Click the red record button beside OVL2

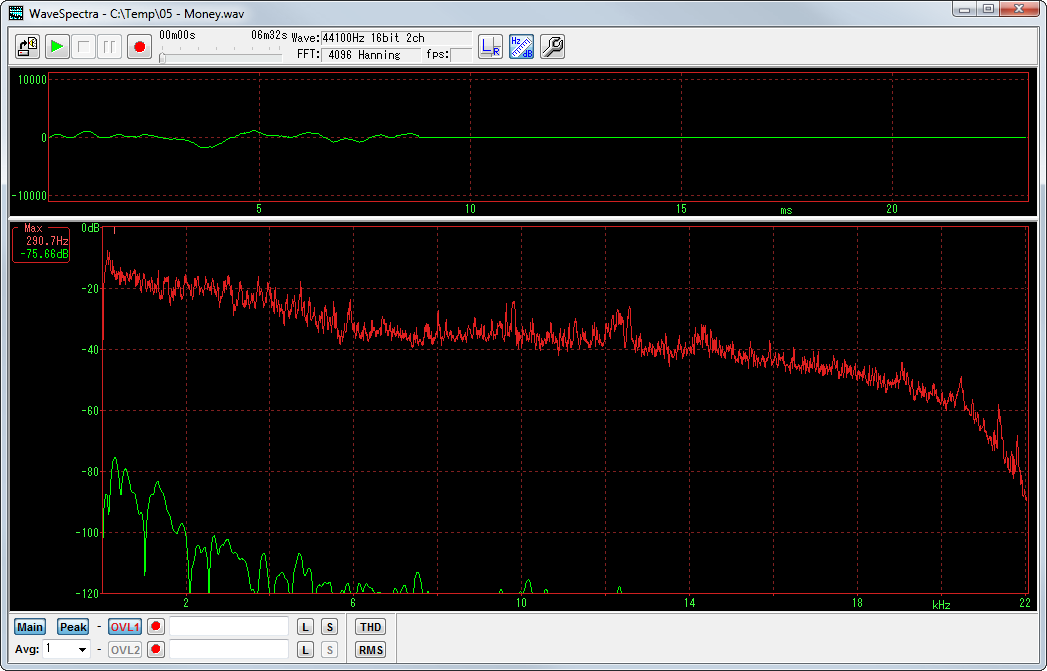click(156, 650)
